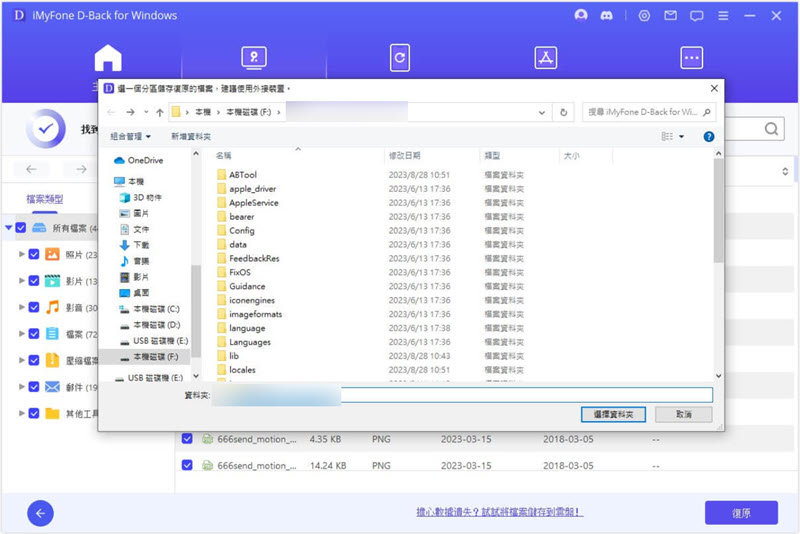This screenshot has width=800, height=534.
Task: Switch to the file type tab
Action: point(45,199)
